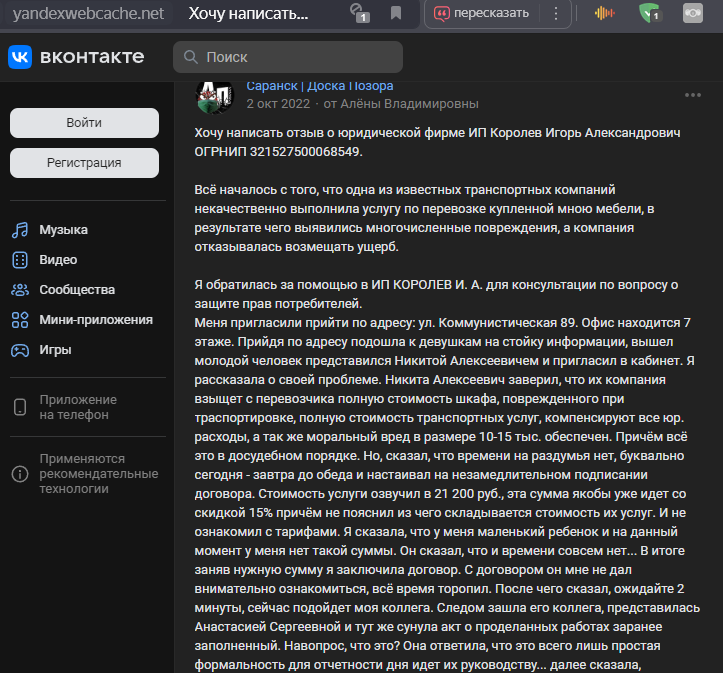Open Применяются рекомендательные технологии info

click(x=99, y=473)
